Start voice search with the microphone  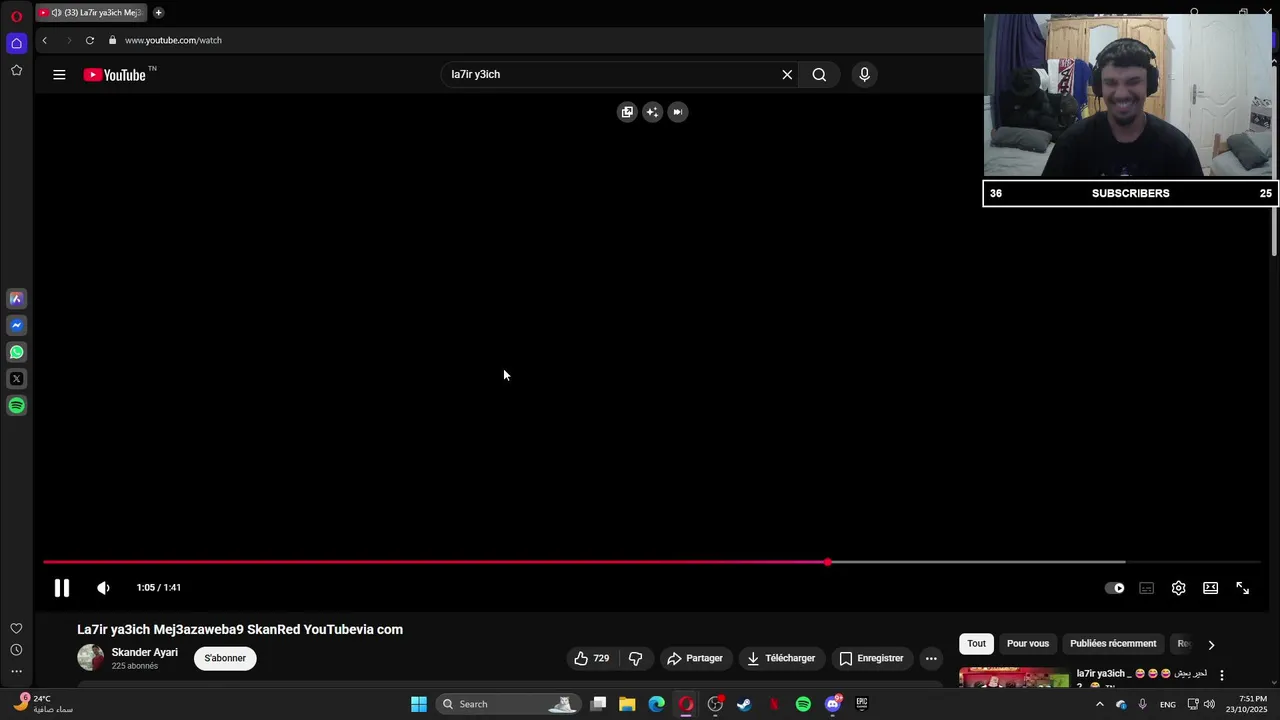[x=865, y=74]
